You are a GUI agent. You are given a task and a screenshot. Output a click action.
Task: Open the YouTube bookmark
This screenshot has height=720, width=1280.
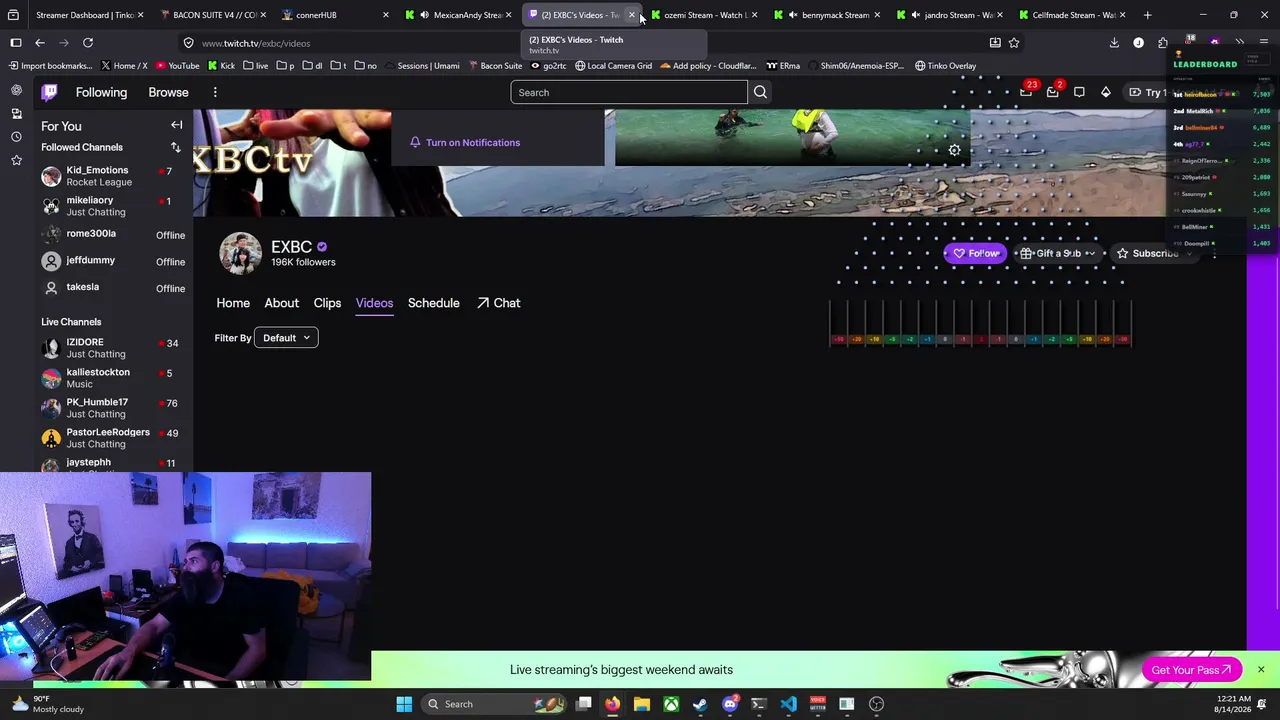point(177,66)
